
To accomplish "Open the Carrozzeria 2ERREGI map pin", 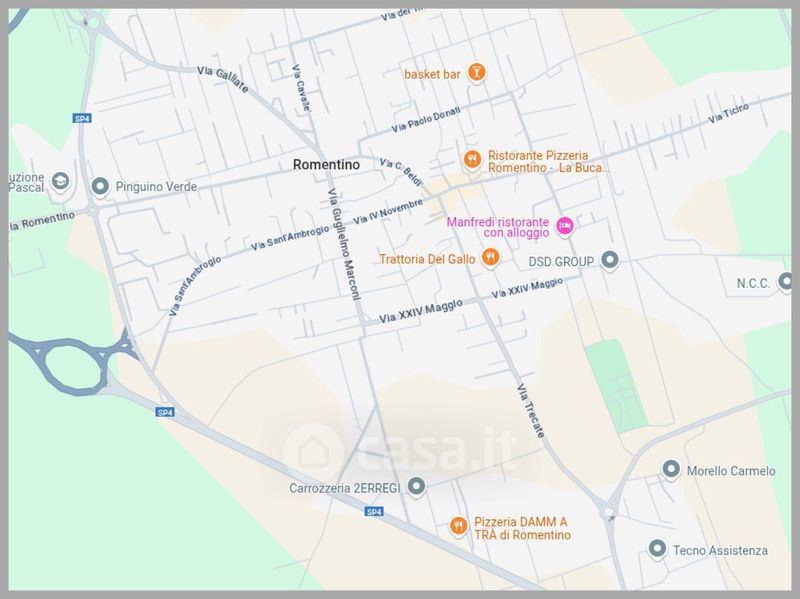I will (x=416, y=486).
